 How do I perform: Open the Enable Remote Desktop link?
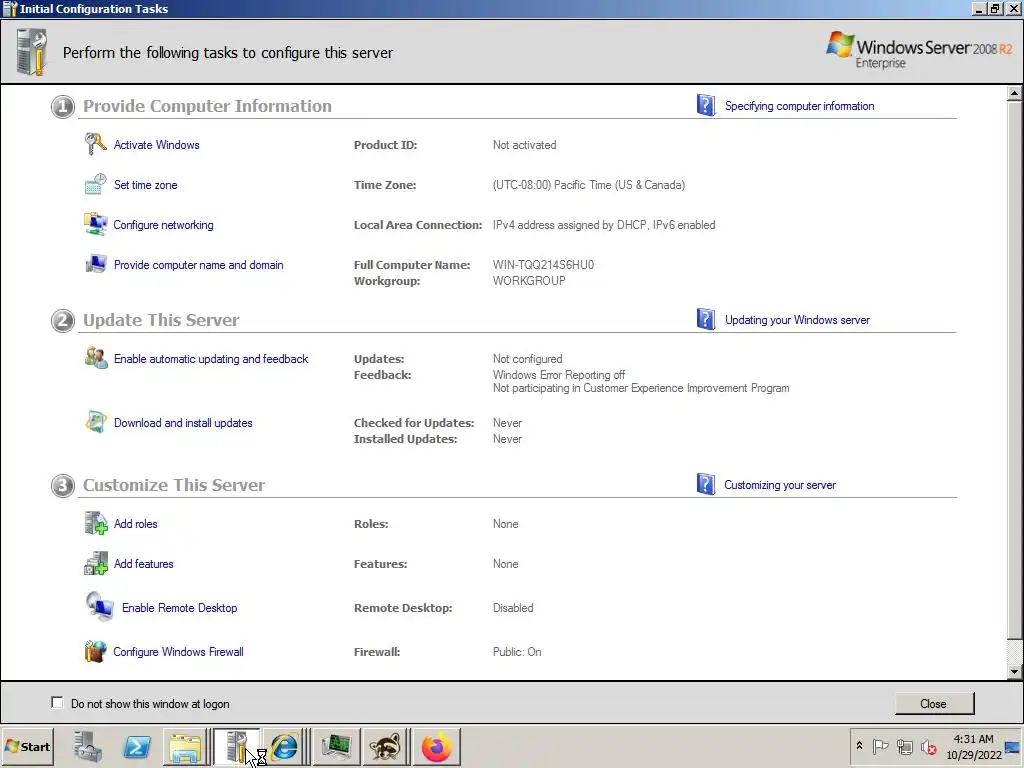point(180,607)
